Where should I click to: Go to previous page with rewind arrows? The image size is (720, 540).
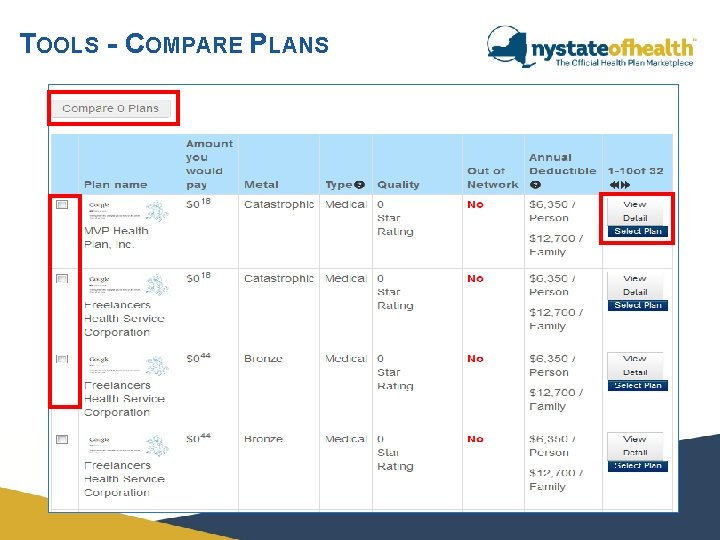(x=615, y=185)
